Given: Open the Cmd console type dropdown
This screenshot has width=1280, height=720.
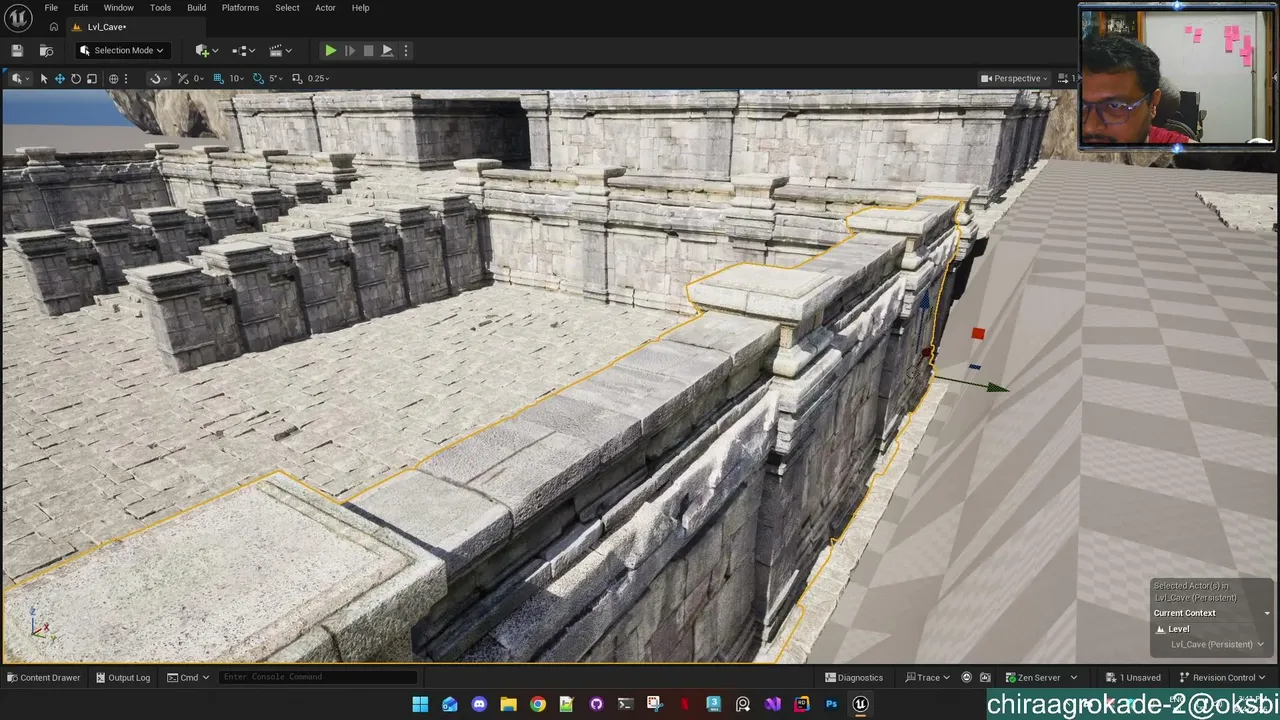Looking at the screenshot, I should tap(188, 678).
